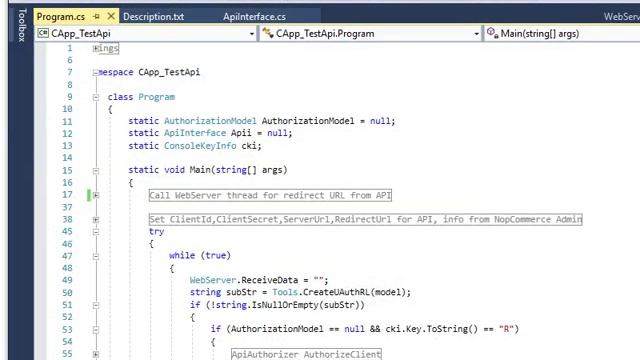The image size is (640, 360).
Task: Click line number 17 in the margin
Action: [67, 195]
